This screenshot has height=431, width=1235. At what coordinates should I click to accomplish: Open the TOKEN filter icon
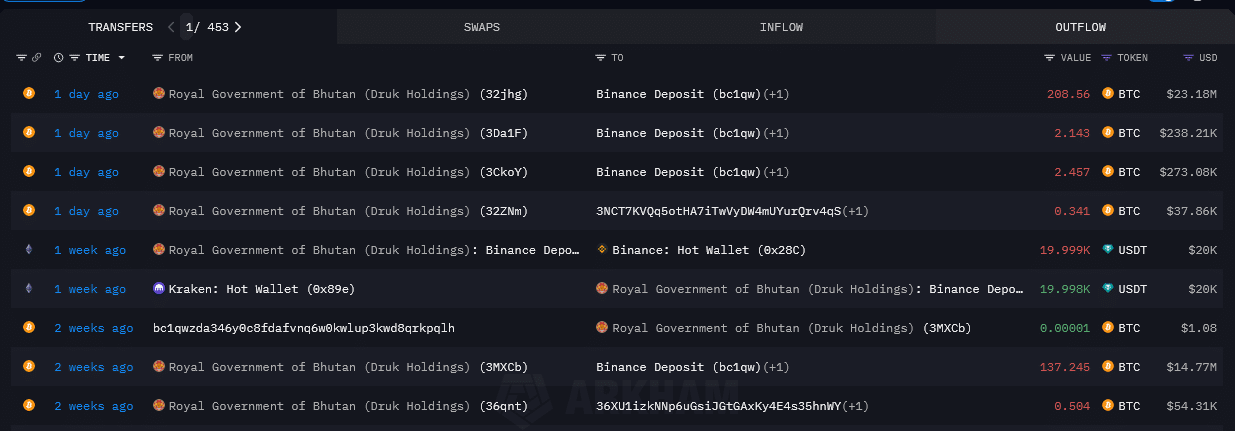(x=1106, y=58)
